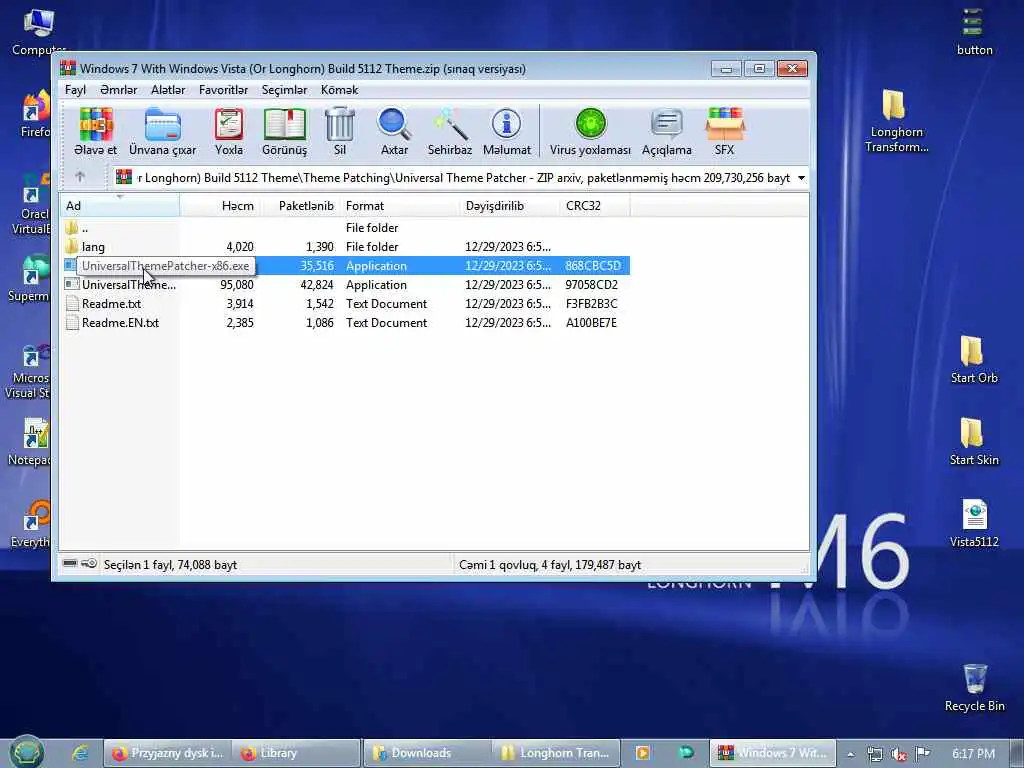1024x768 pixels.
Task: Click the F3FB2B3C CRC32 value
Action: [592, 304]
